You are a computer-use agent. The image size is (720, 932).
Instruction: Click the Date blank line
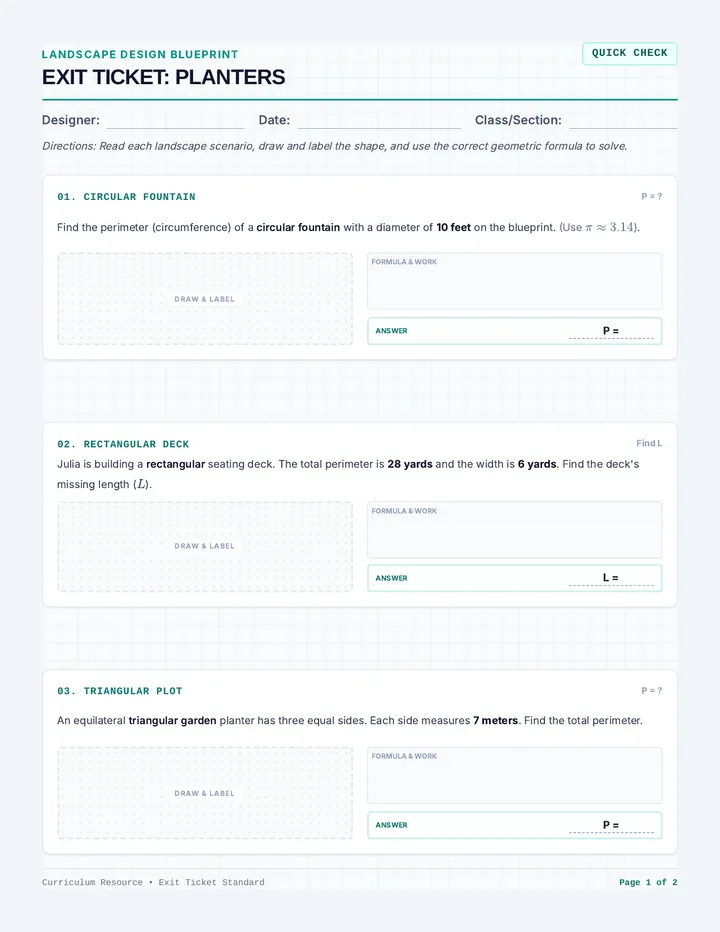click(x=379, y=121)
